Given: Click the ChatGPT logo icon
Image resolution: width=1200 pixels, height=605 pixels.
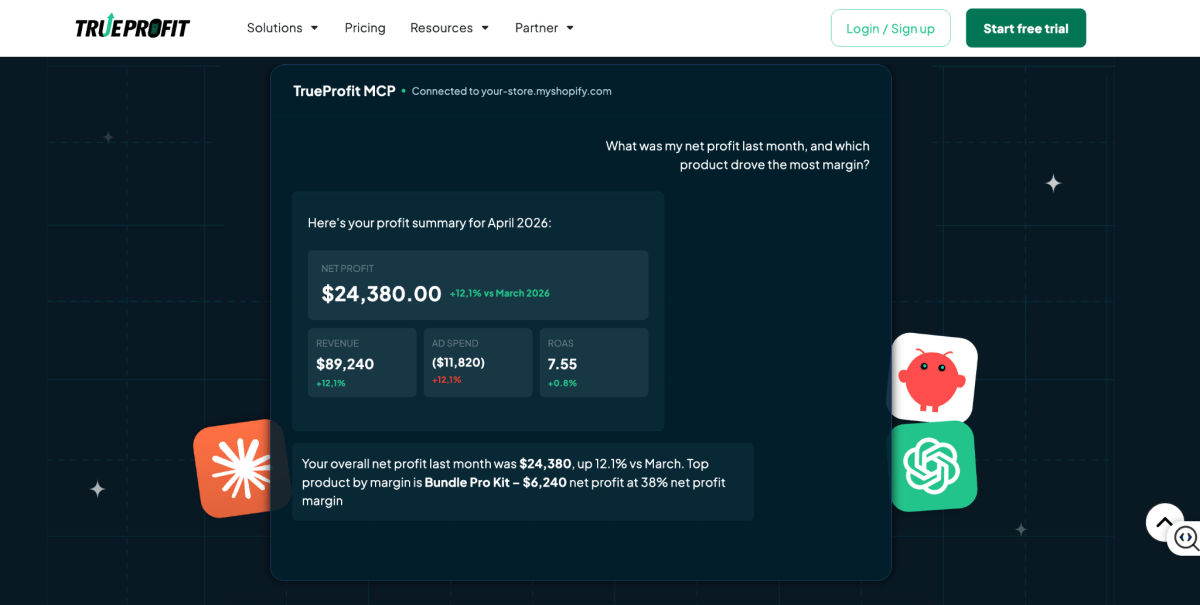Looking at the screenshot, I should [x=932, y=465].
